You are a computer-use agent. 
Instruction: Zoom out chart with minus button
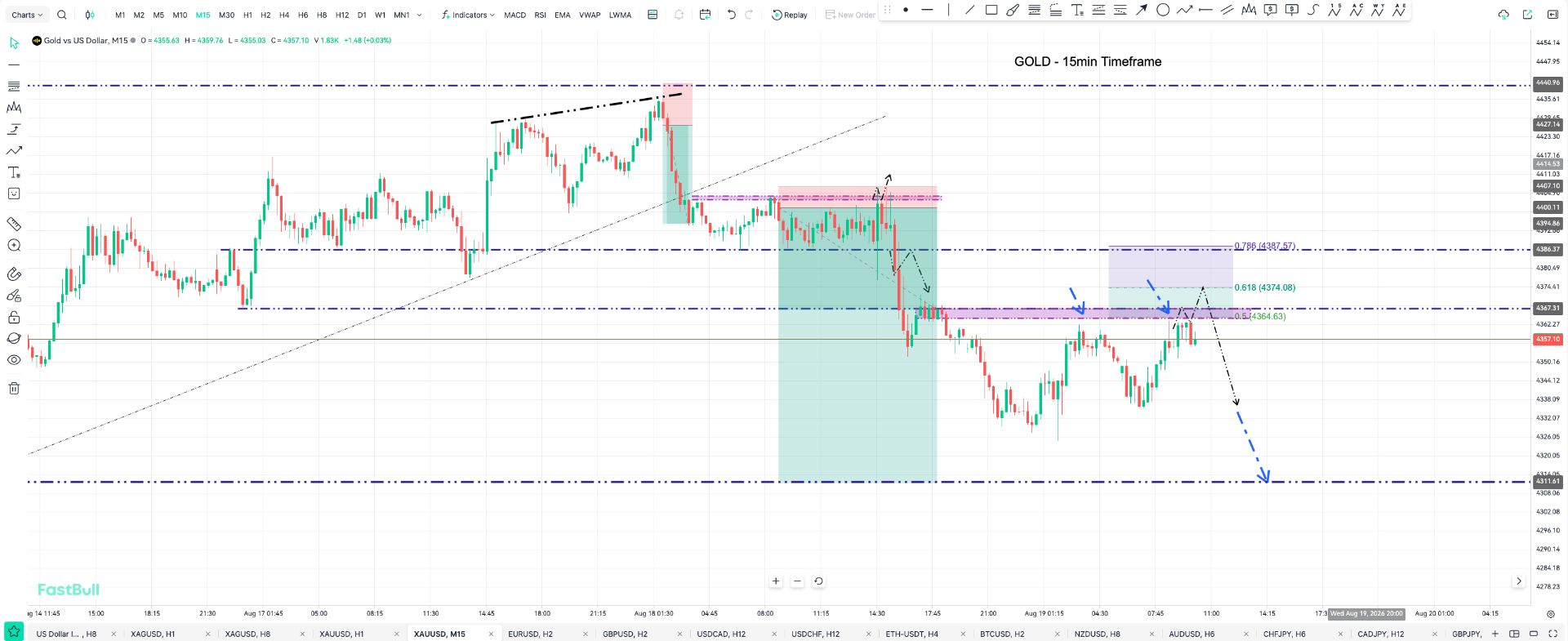[x=797, y=581]
